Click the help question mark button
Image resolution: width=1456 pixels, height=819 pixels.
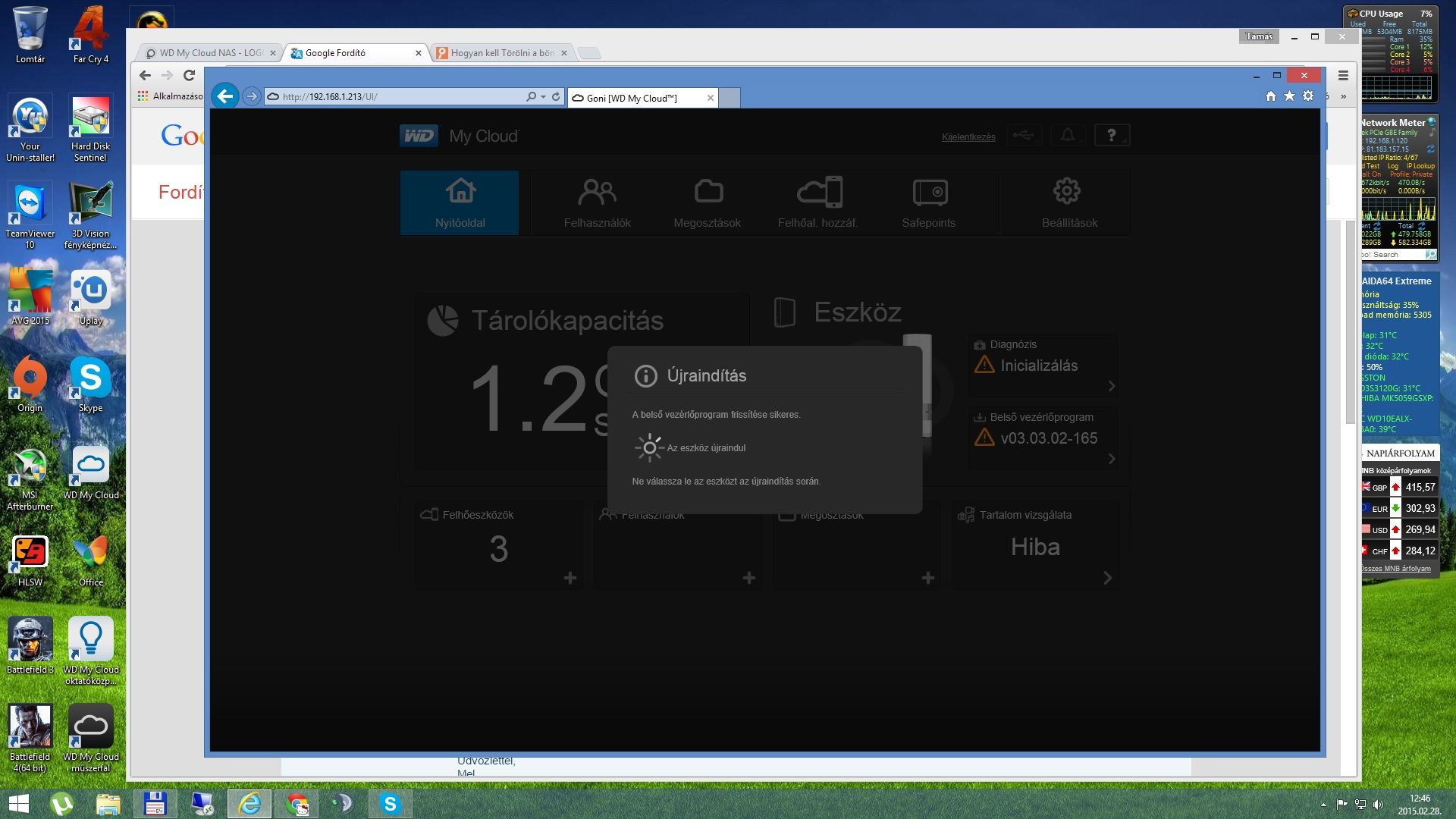pos(1111,136)
